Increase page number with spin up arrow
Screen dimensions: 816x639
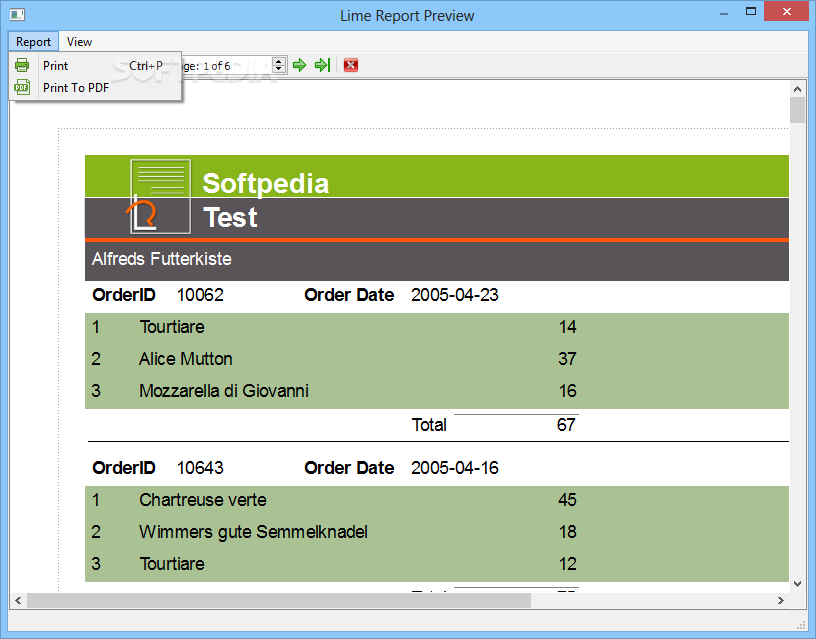click(279, 61)
